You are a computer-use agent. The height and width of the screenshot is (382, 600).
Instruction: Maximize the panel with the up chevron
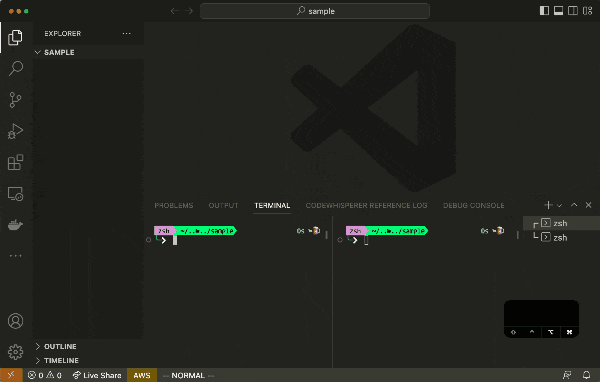click(574, 205)
